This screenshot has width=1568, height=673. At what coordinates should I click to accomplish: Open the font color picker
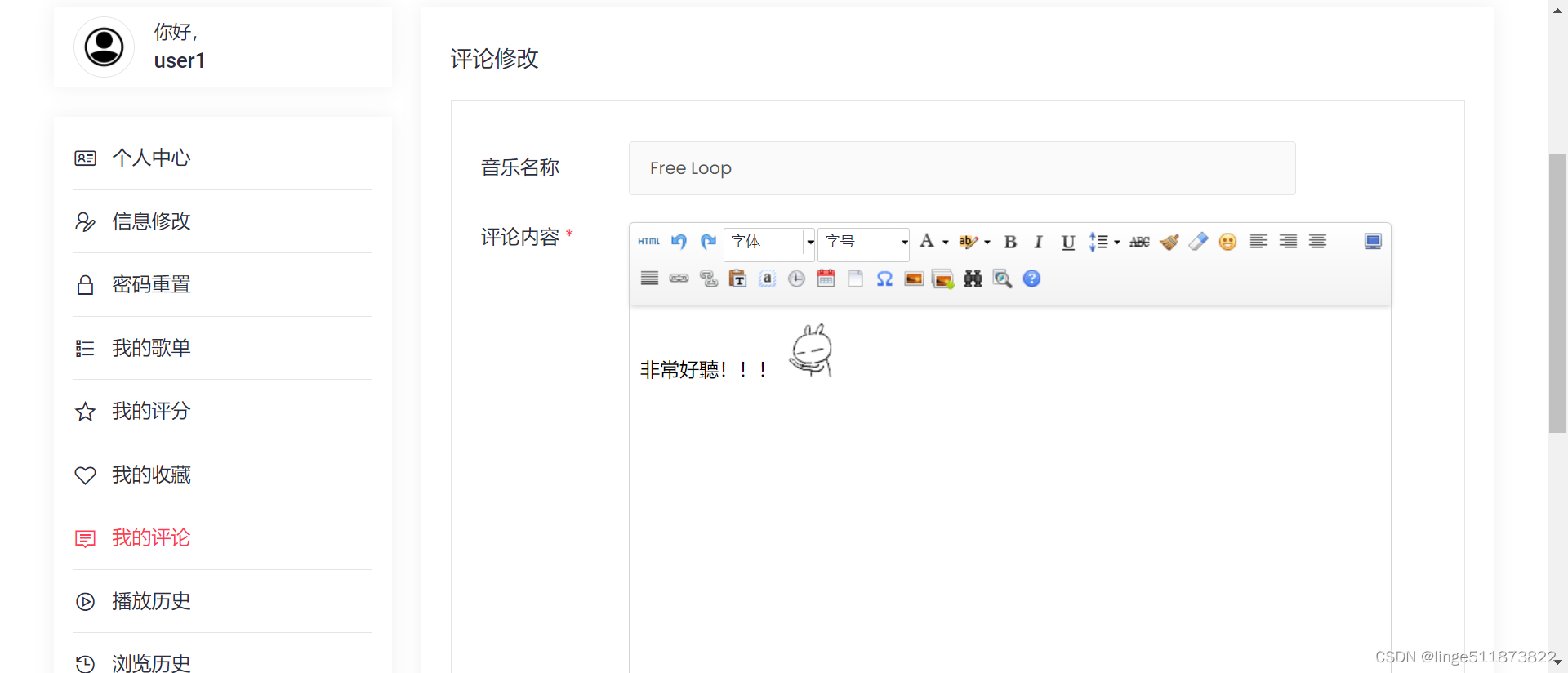pos(933,242)
